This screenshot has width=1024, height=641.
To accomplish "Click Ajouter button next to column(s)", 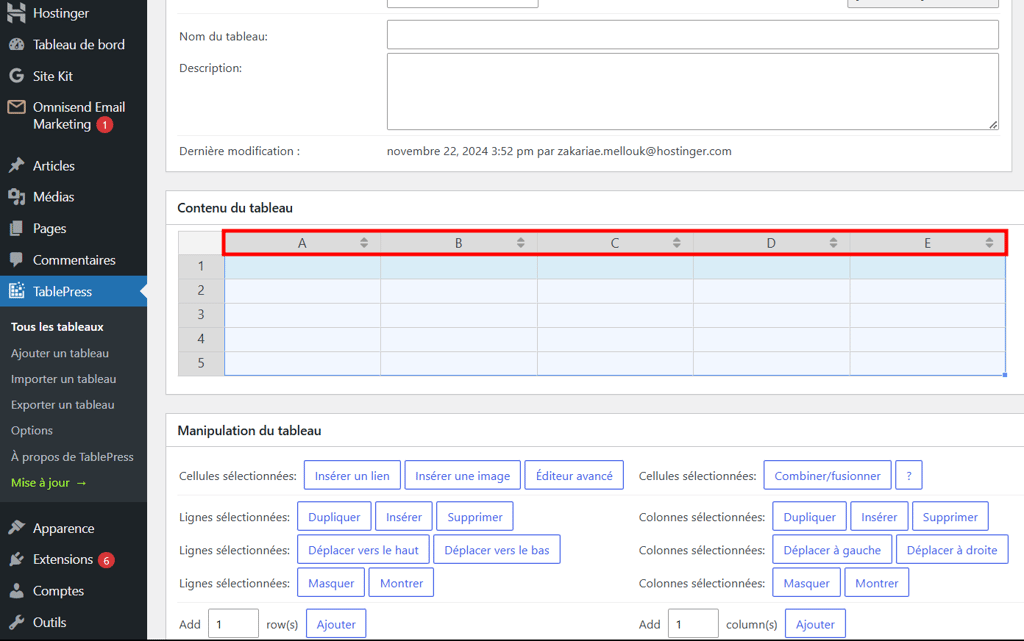I will pyautogui.click(x=815, y=623).
